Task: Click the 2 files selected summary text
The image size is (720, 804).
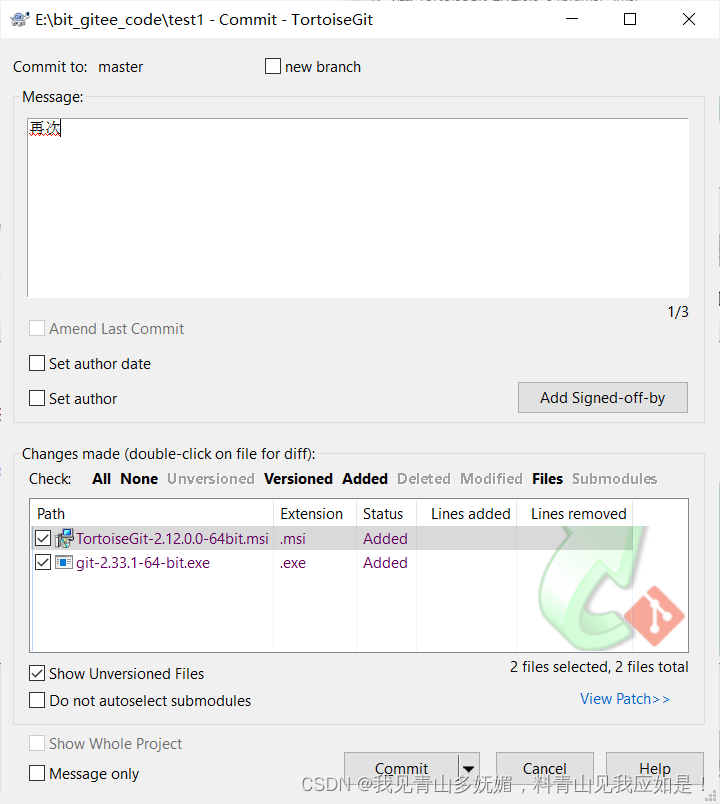Action: point(599,667)
